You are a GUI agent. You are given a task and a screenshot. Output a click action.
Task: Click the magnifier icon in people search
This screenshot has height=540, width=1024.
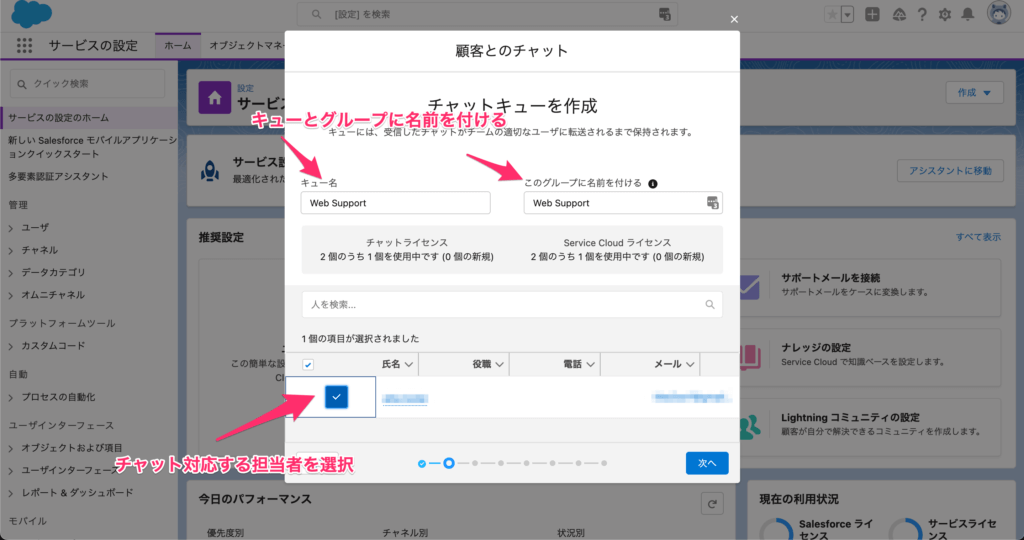point(710,304)
